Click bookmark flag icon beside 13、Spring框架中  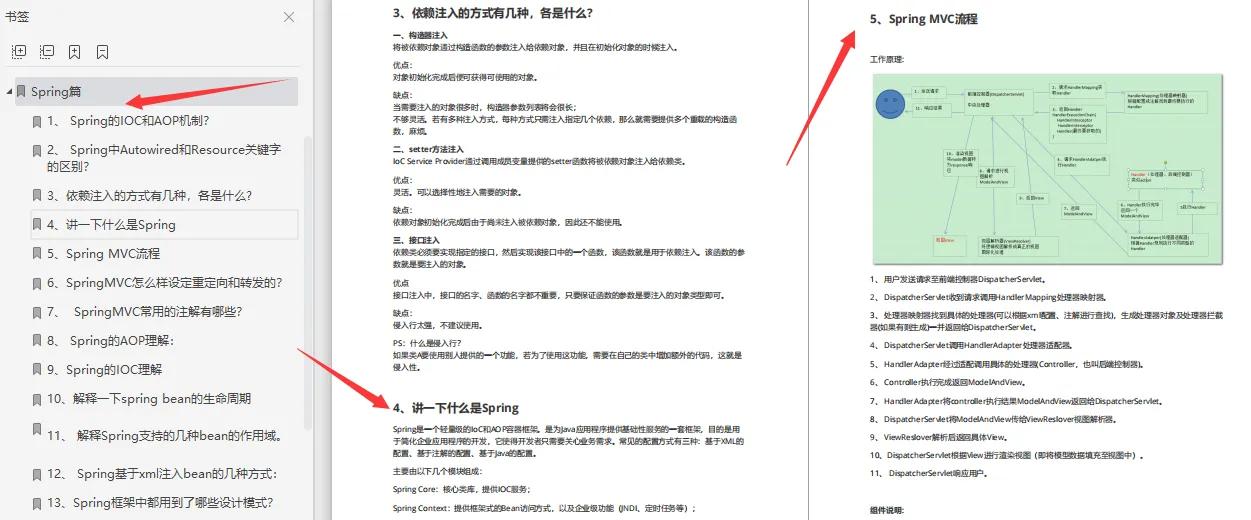point(37,503)
